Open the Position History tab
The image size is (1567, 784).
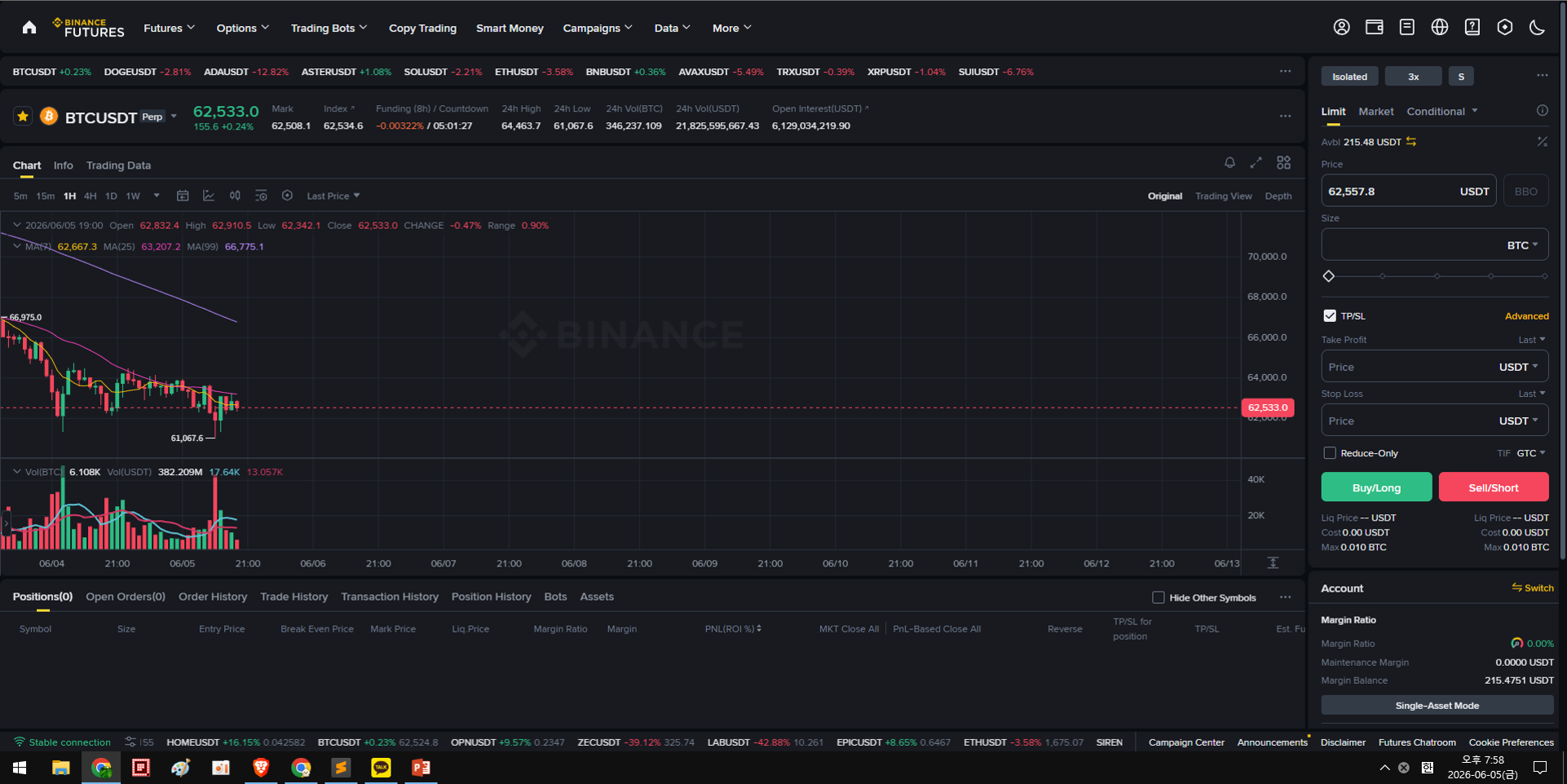tap(491, 597)
